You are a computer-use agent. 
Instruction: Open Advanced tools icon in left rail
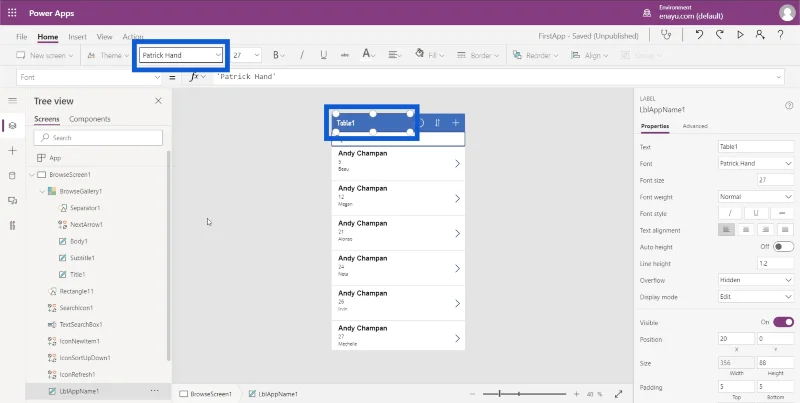point(12,225)
